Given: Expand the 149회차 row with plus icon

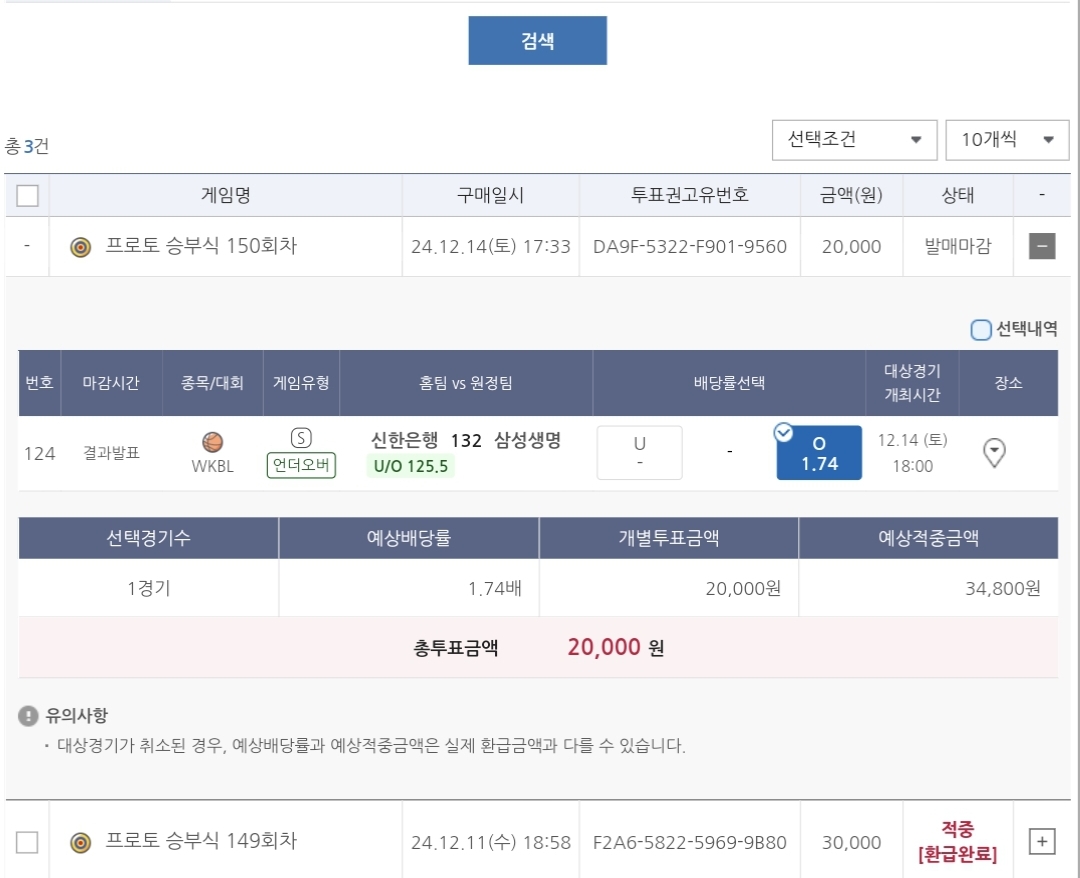Looking at the screenshot, I should pyautogui.click(x=1042, y=842).
